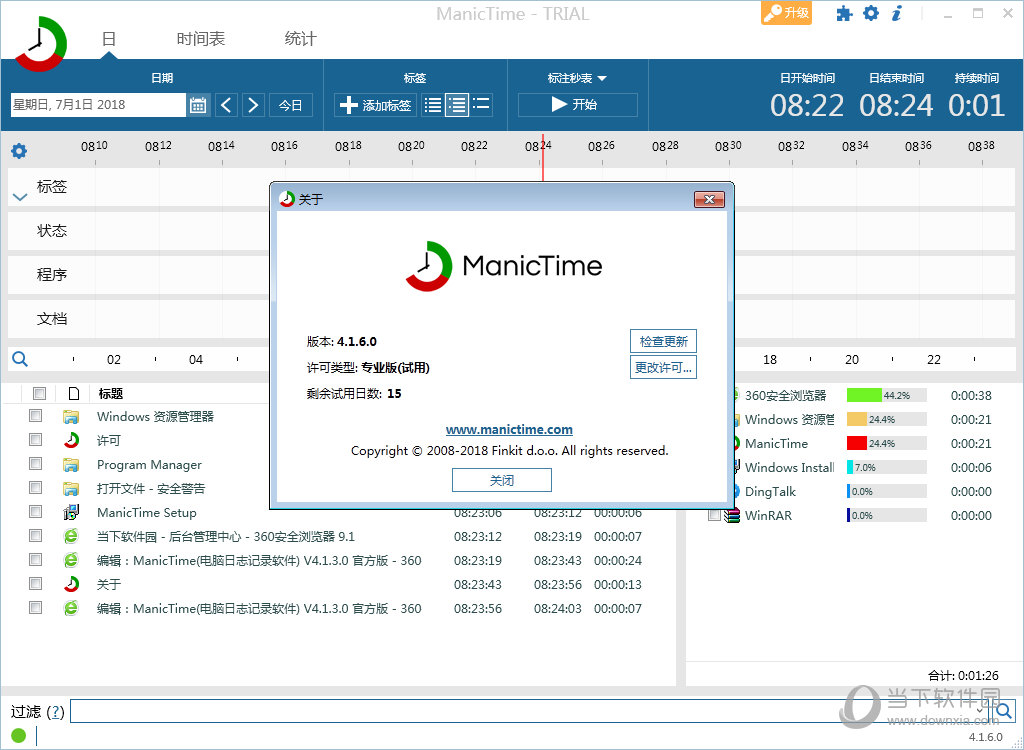
Task: Click the 升级 upgrade button
Action: tap(786, 13)
